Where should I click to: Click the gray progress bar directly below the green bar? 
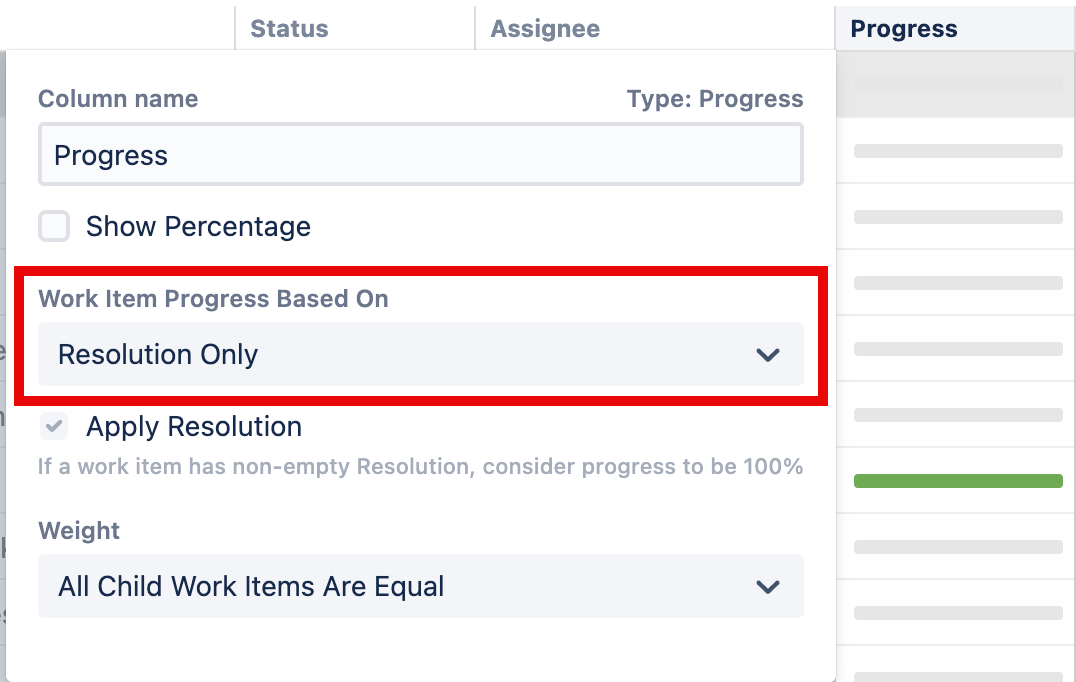point(958,547)
